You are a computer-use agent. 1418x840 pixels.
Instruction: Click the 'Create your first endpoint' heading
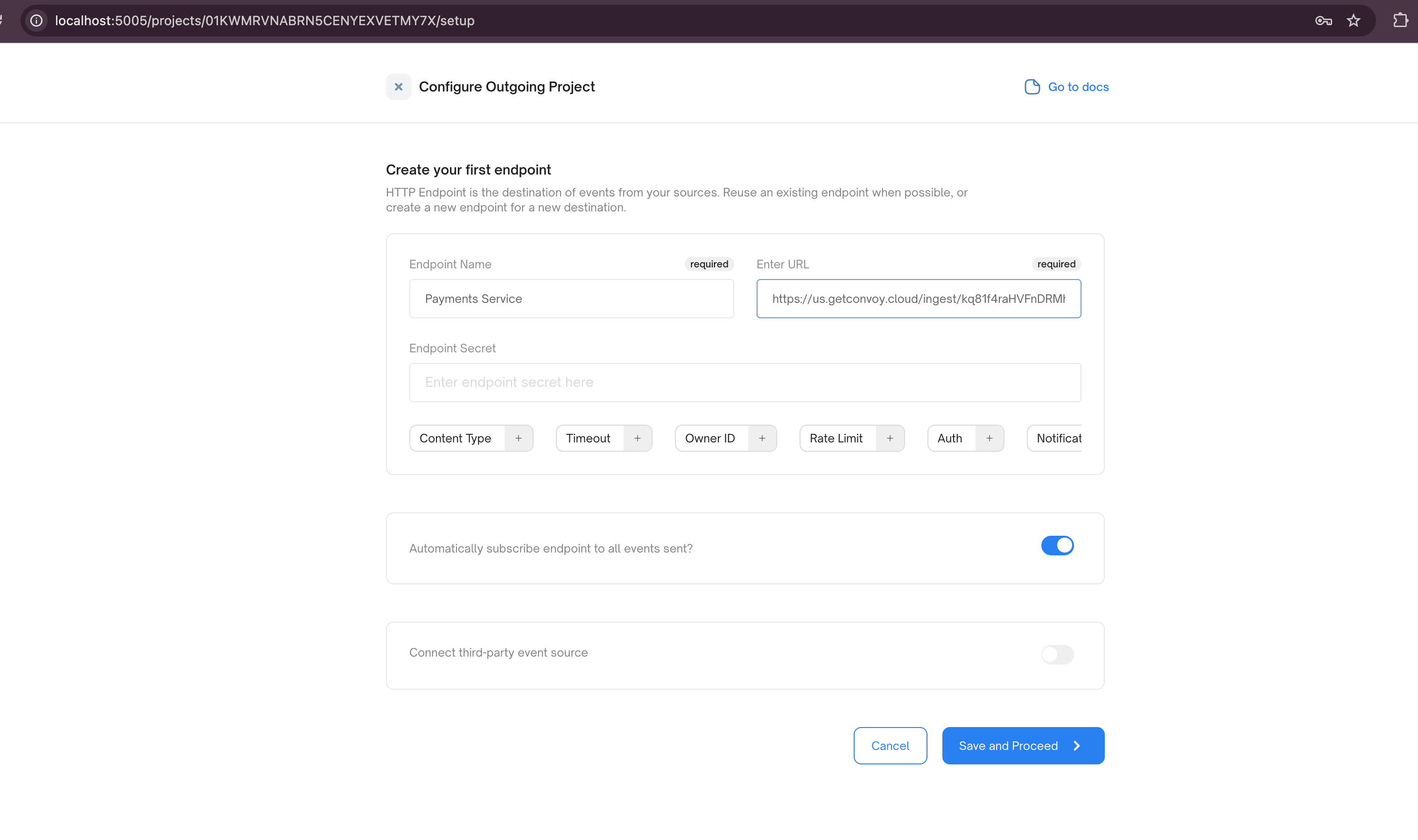pos(468,170)
